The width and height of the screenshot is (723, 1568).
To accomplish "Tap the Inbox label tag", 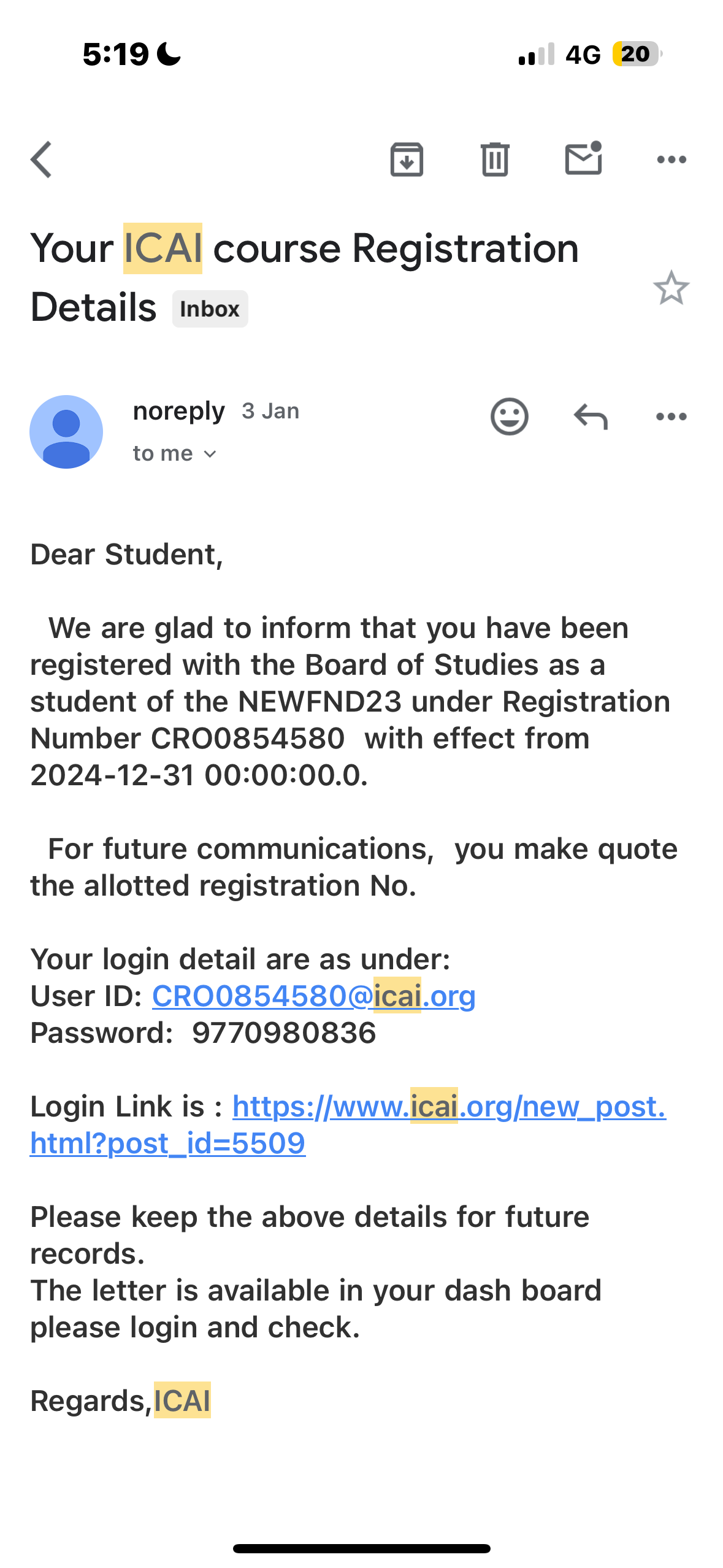I will [210, 309].
